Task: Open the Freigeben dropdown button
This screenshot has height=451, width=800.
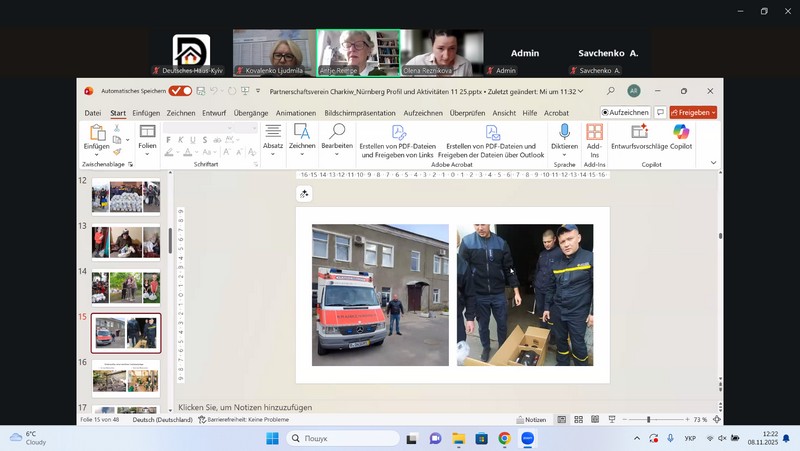Action: pos(693,113)
